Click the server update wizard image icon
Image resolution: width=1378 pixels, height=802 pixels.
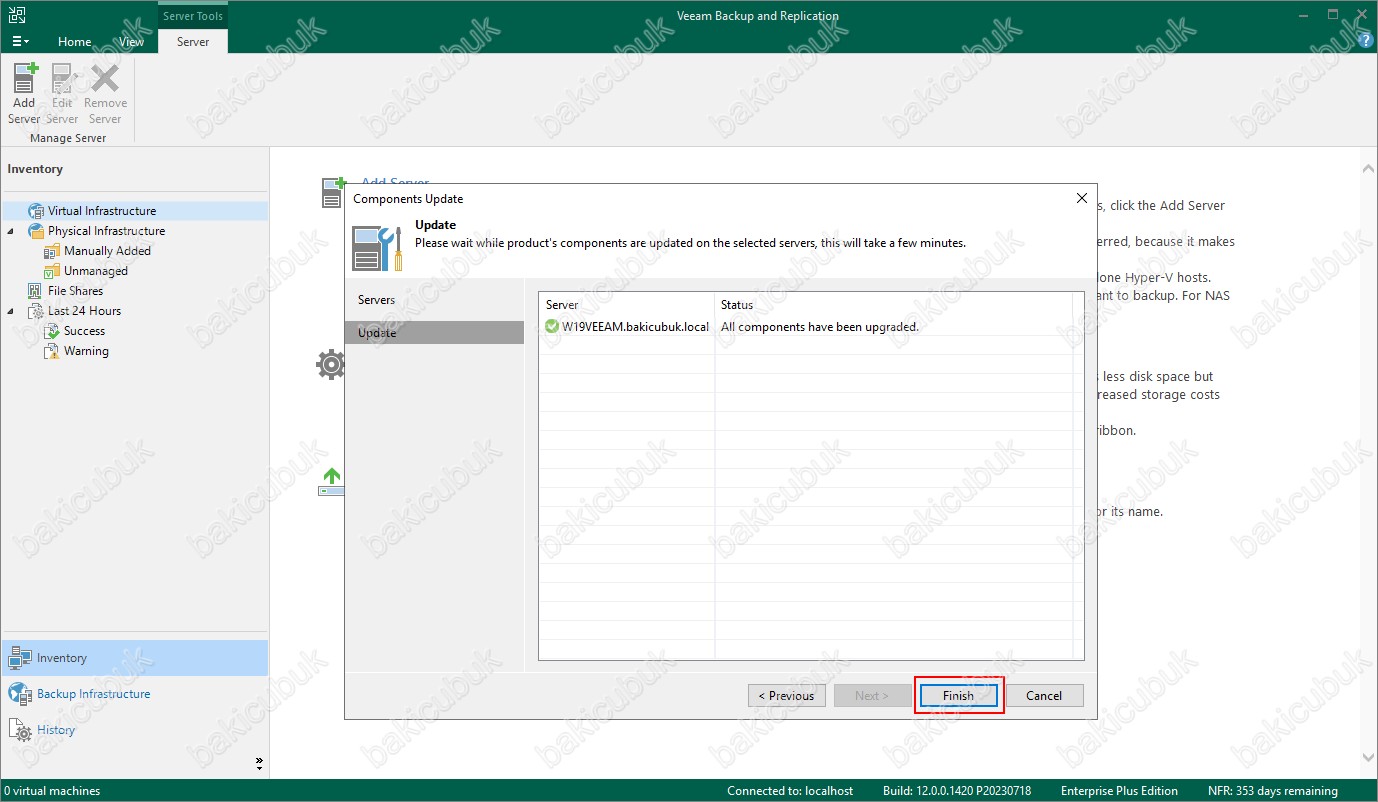coord(377,248)
